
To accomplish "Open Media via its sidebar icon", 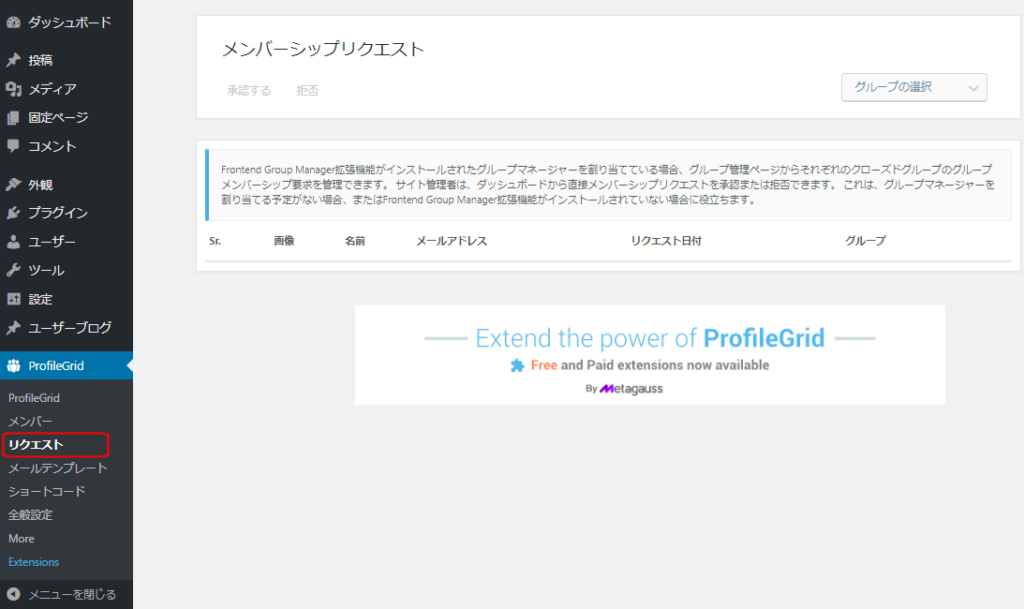I will click(13, 89).
